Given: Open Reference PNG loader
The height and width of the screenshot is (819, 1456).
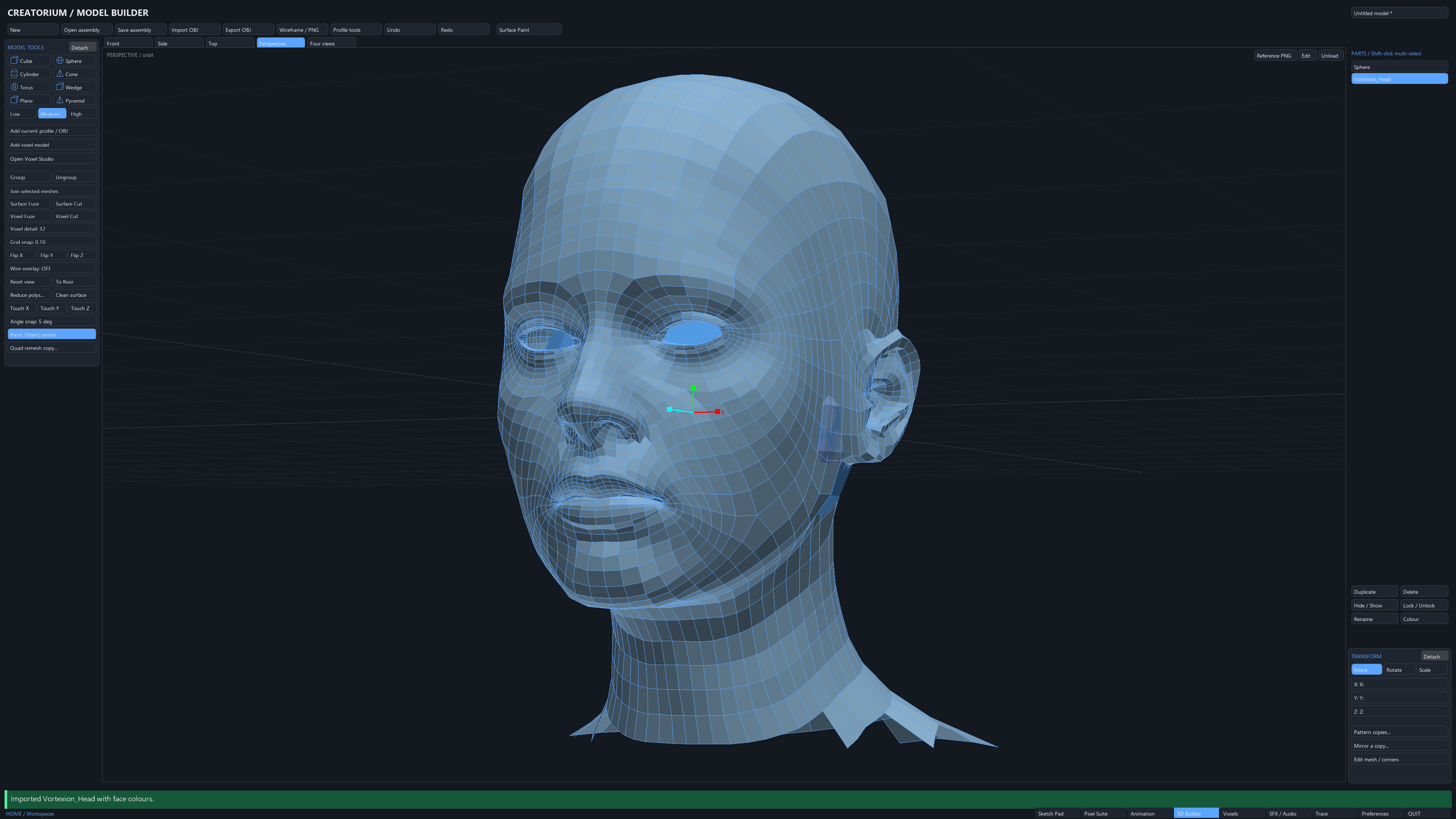Looking at the screenshot, I should [x=1275, y=55].
